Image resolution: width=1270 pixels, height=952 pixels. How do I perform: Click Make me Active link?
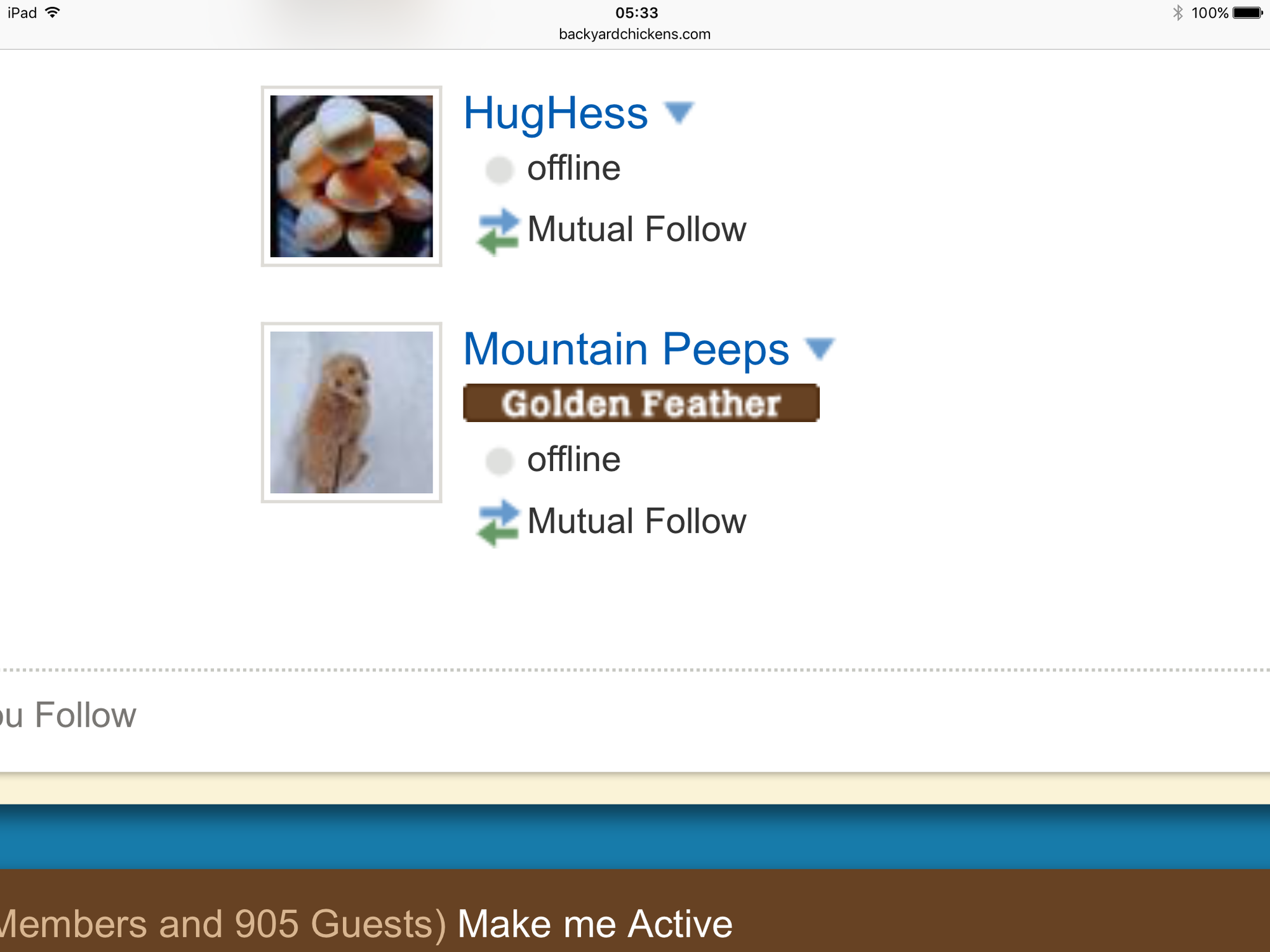[x=595, y=923]
